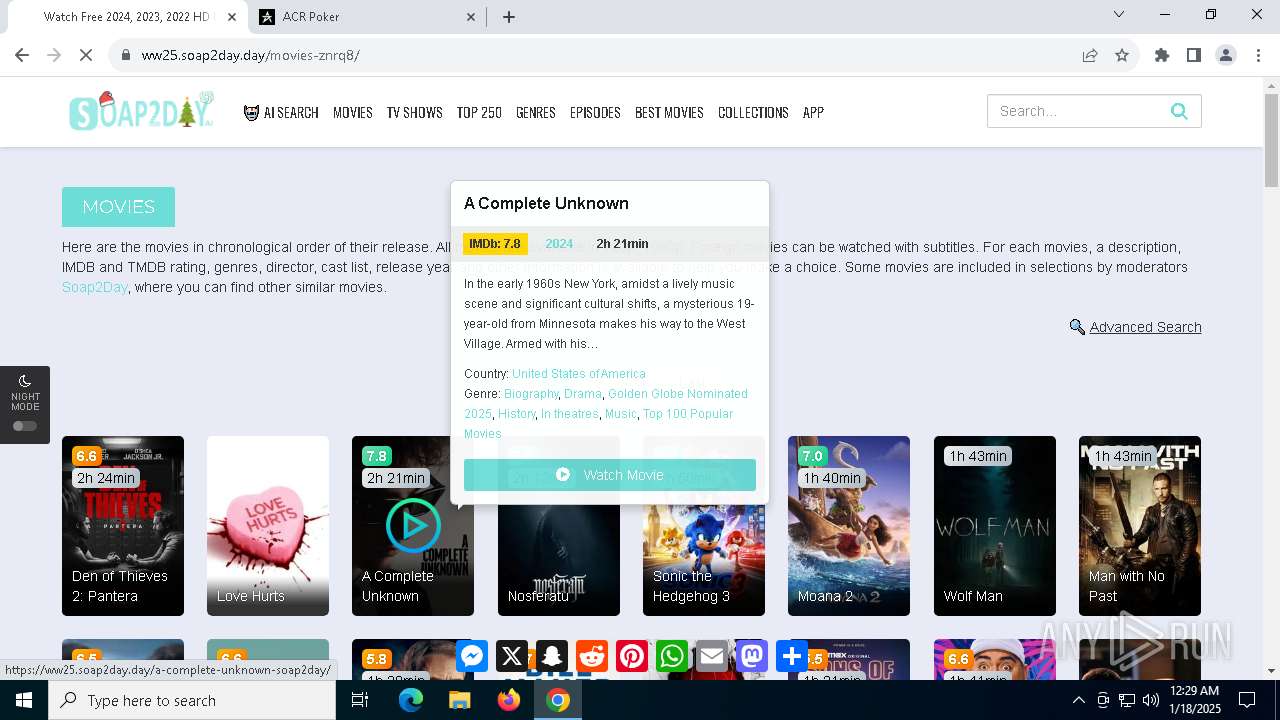This screenshot has width=1280, height=720.
Task: Open United States of America country link
Action: (579, 374)
